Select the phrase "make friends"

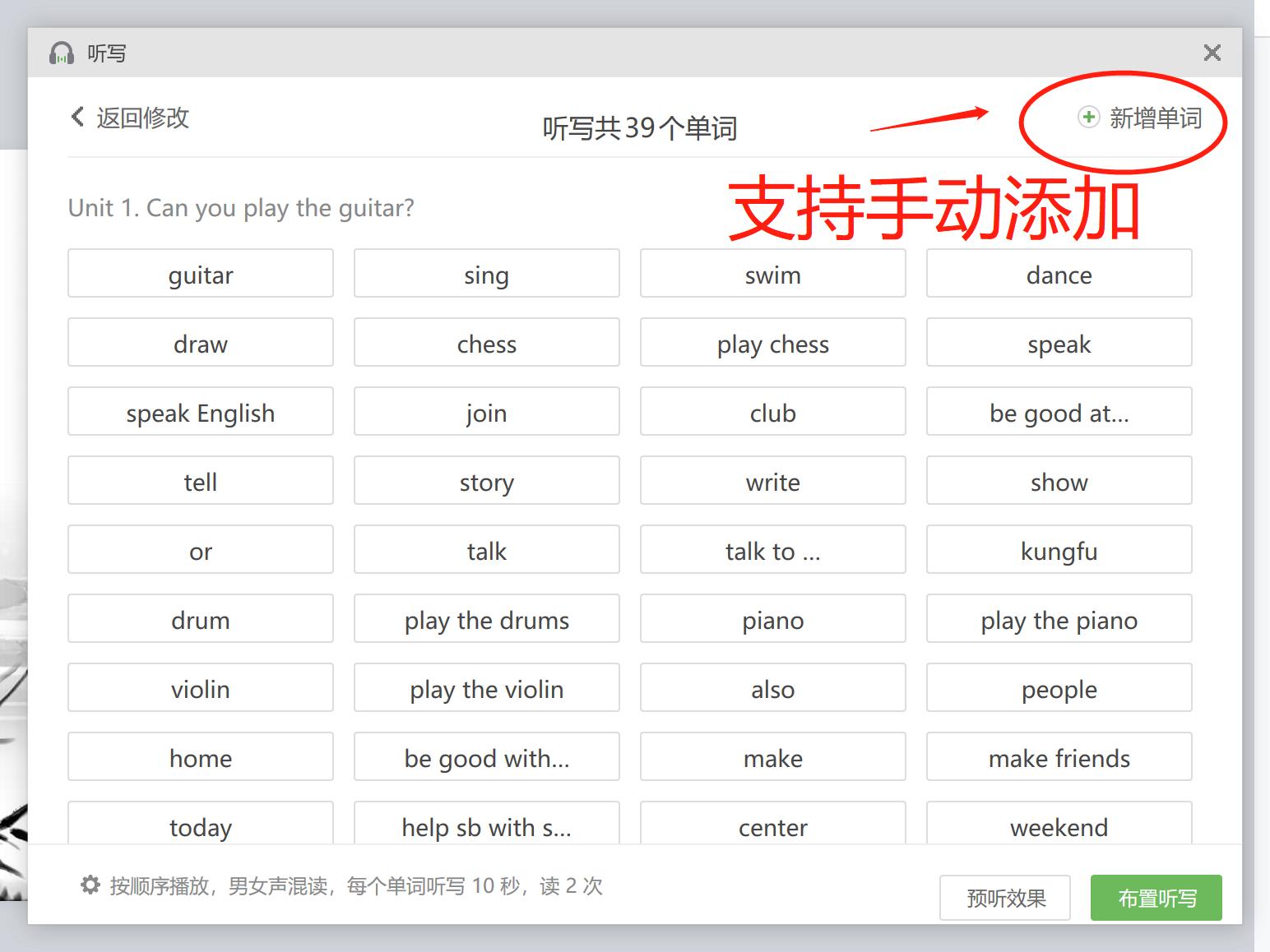tap(1059, 756)
